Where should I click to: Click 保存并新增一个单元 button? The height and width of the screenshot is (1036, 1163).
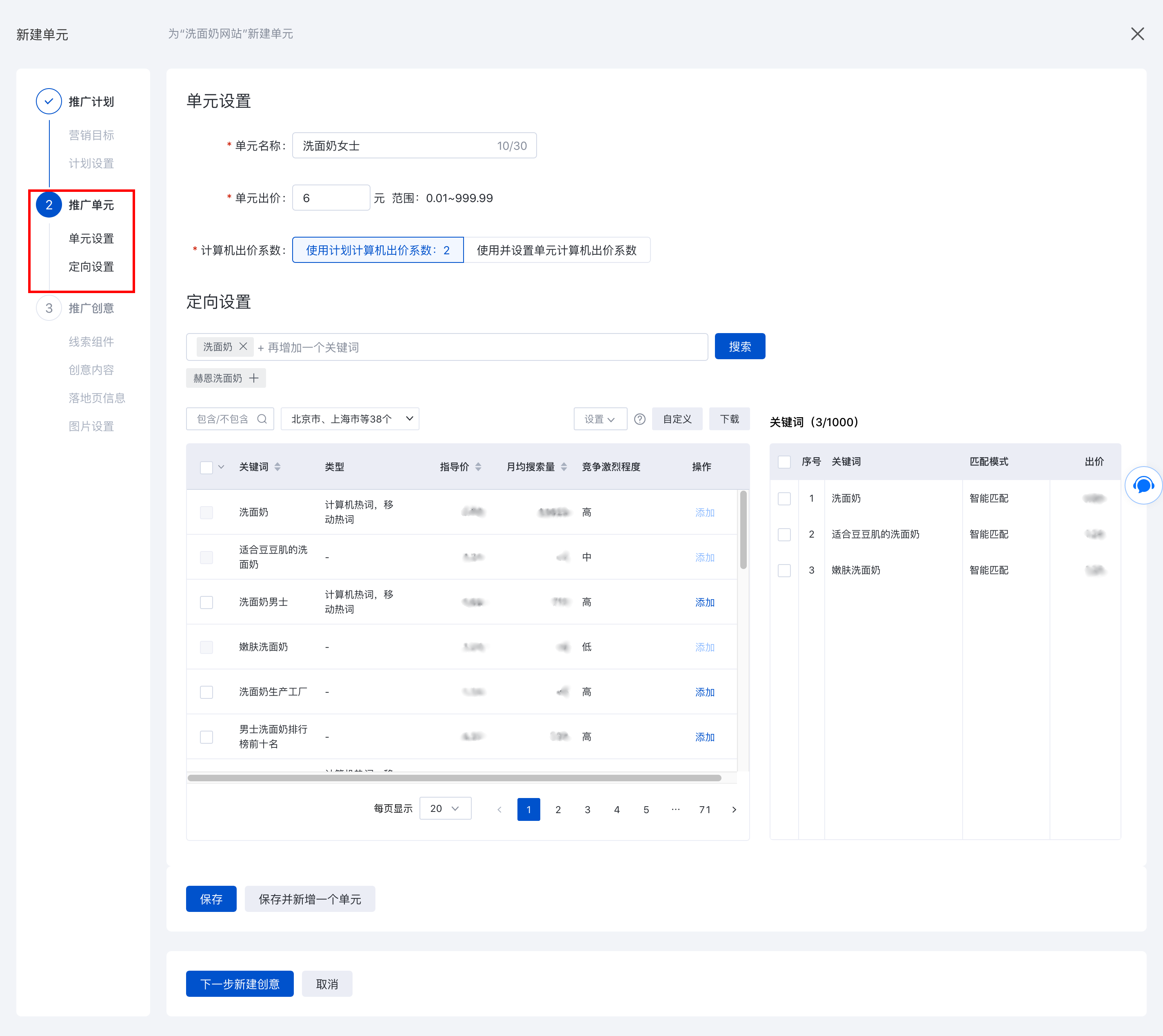click(310, 899)
